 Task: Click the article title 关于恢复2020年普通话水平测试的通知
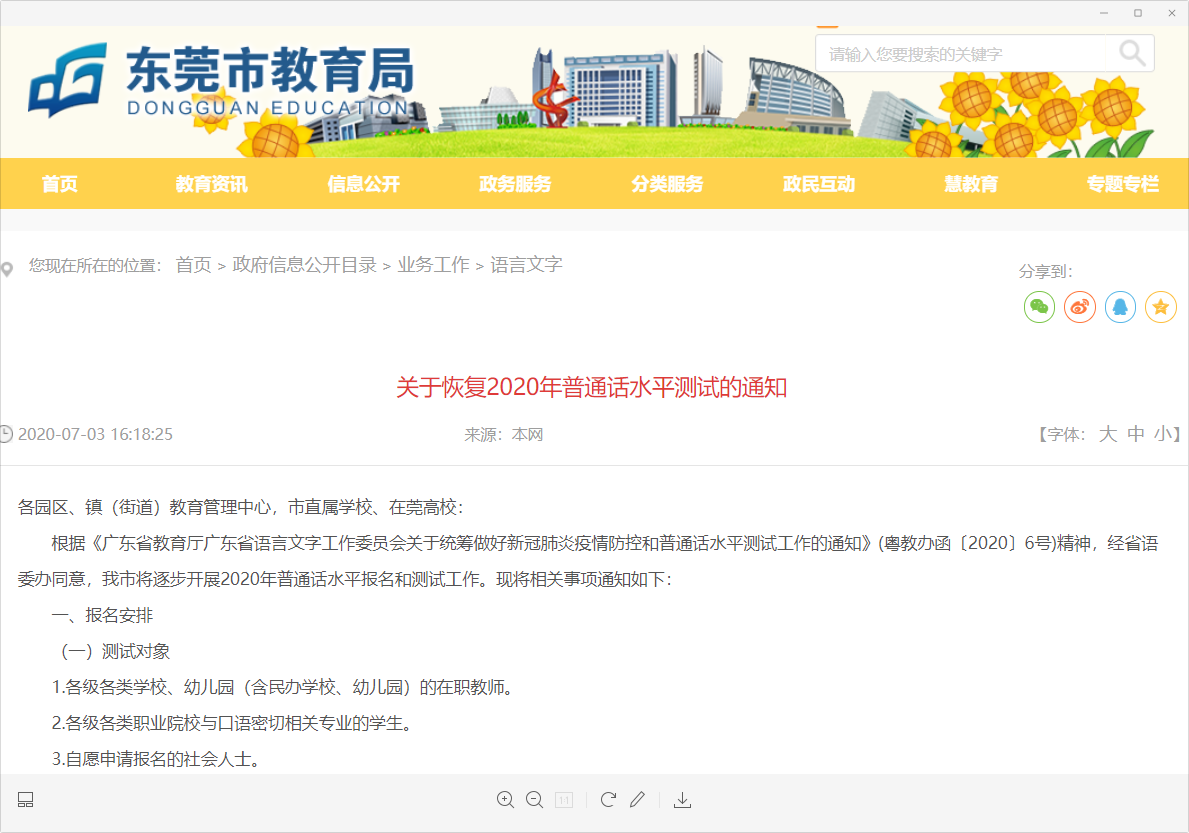[x=591, y=387]
